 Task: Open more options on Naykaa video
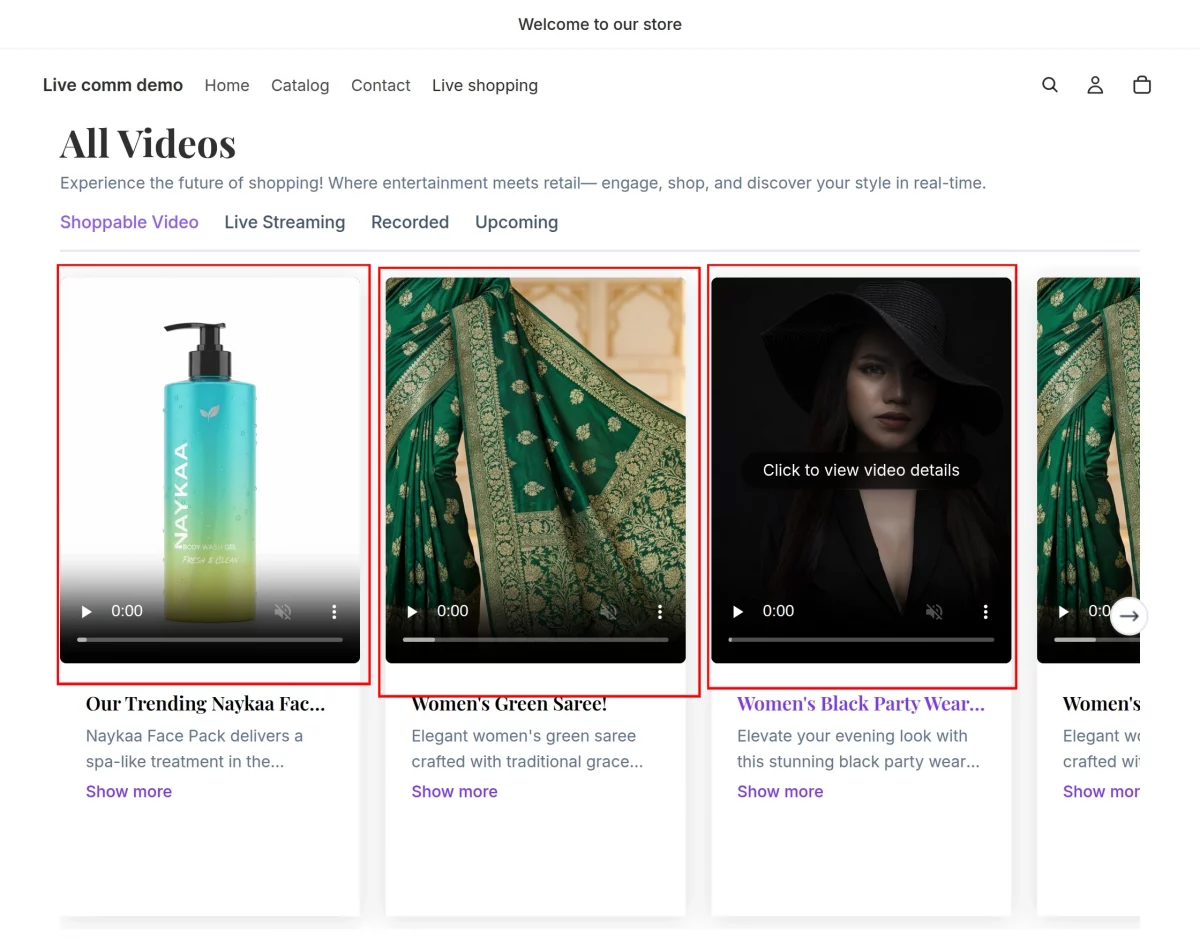click(x=334, y=611)
